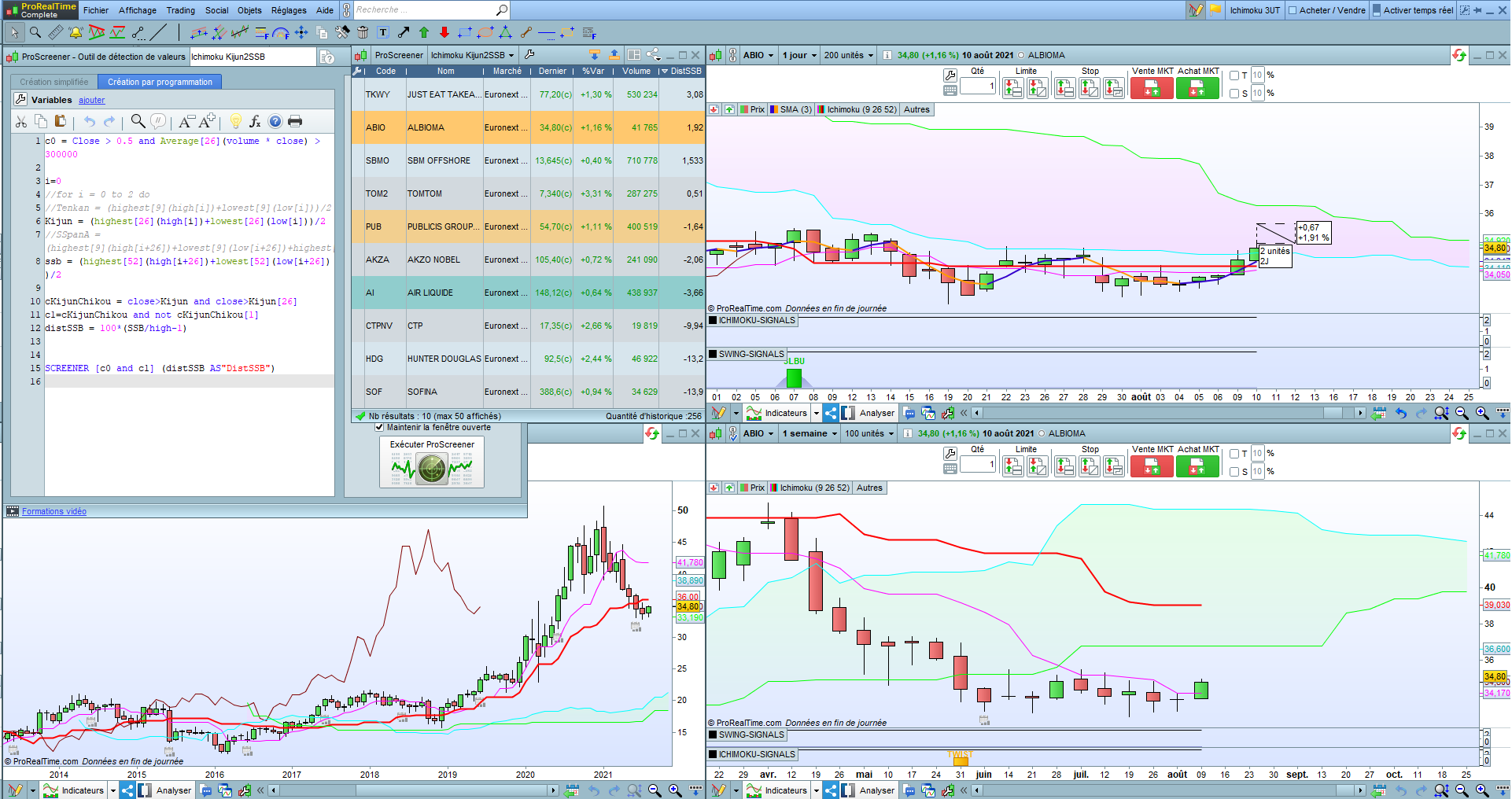Click the time scrollbar thumb on daily chart
The width and height of the screenshot is (1512, 799).
tap(1333, 413)
